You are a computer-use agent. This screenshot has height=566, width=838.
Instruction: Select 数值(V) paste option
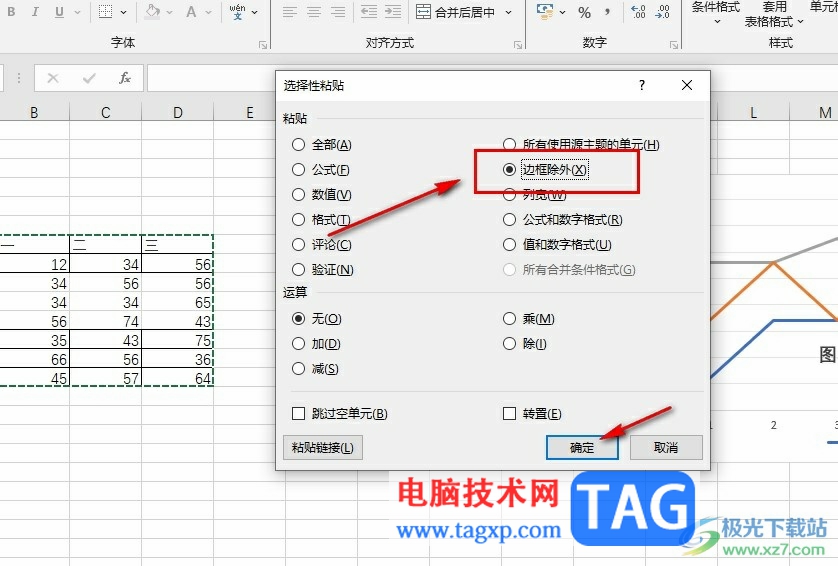(x=322, y=195)
